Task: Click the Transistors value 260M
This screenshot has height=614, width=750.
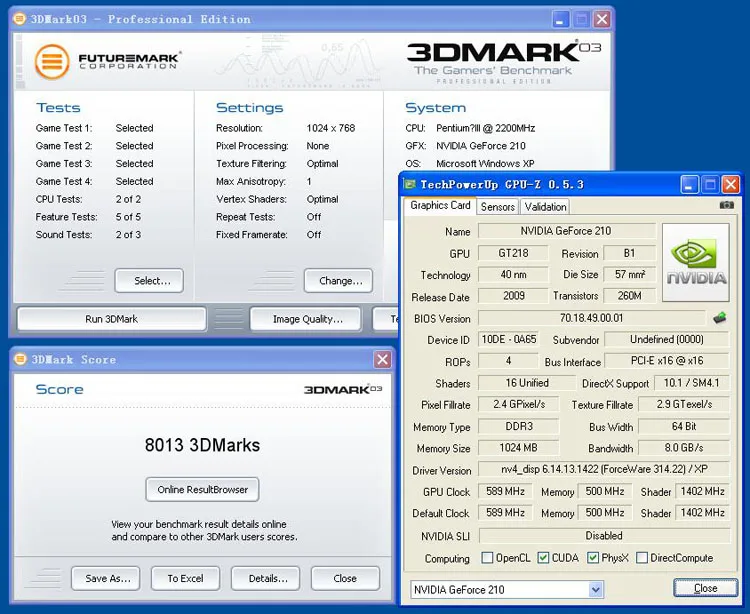Action: (x=629, y=296)
